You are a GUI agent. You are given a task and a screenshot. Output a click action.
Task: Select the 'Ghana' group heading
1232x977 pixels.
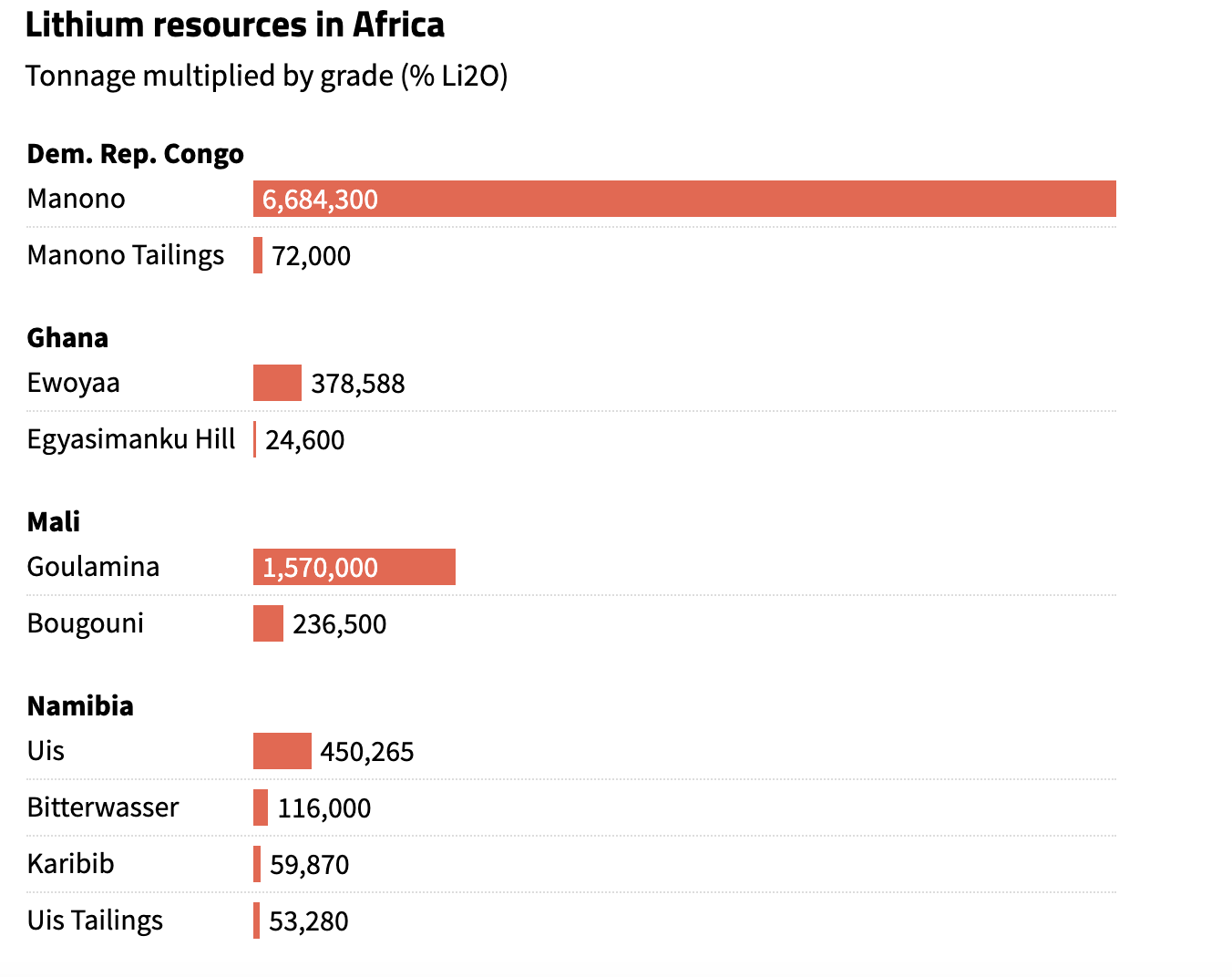67,338
